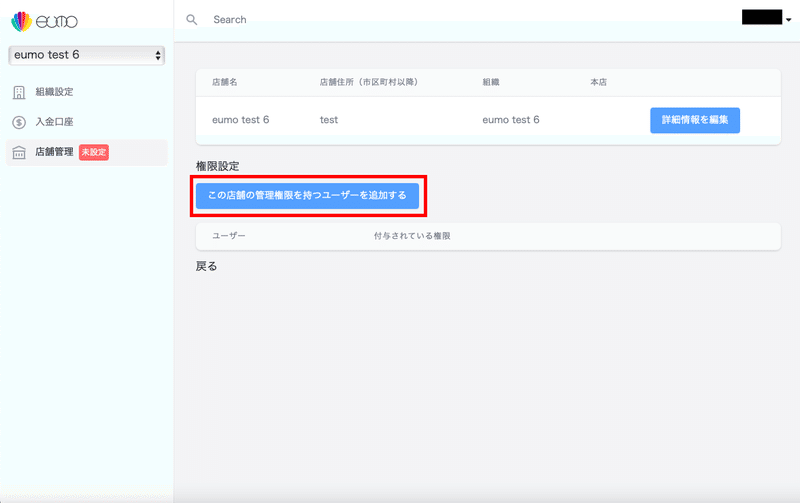This screenshot has height=503, width=800.
Task: Click the store name cell eumo test 6
Action: click(x=240, y=120)
